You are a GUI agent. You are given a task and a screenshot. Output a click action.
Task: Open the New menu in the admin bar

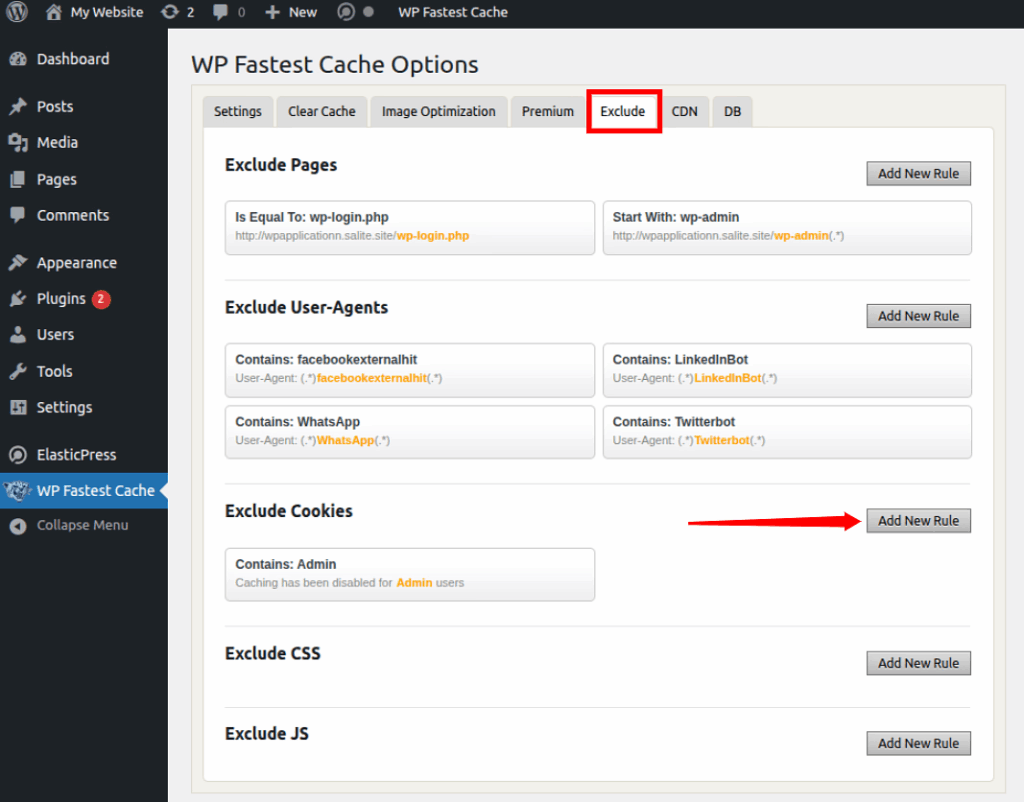click(290, 12)
